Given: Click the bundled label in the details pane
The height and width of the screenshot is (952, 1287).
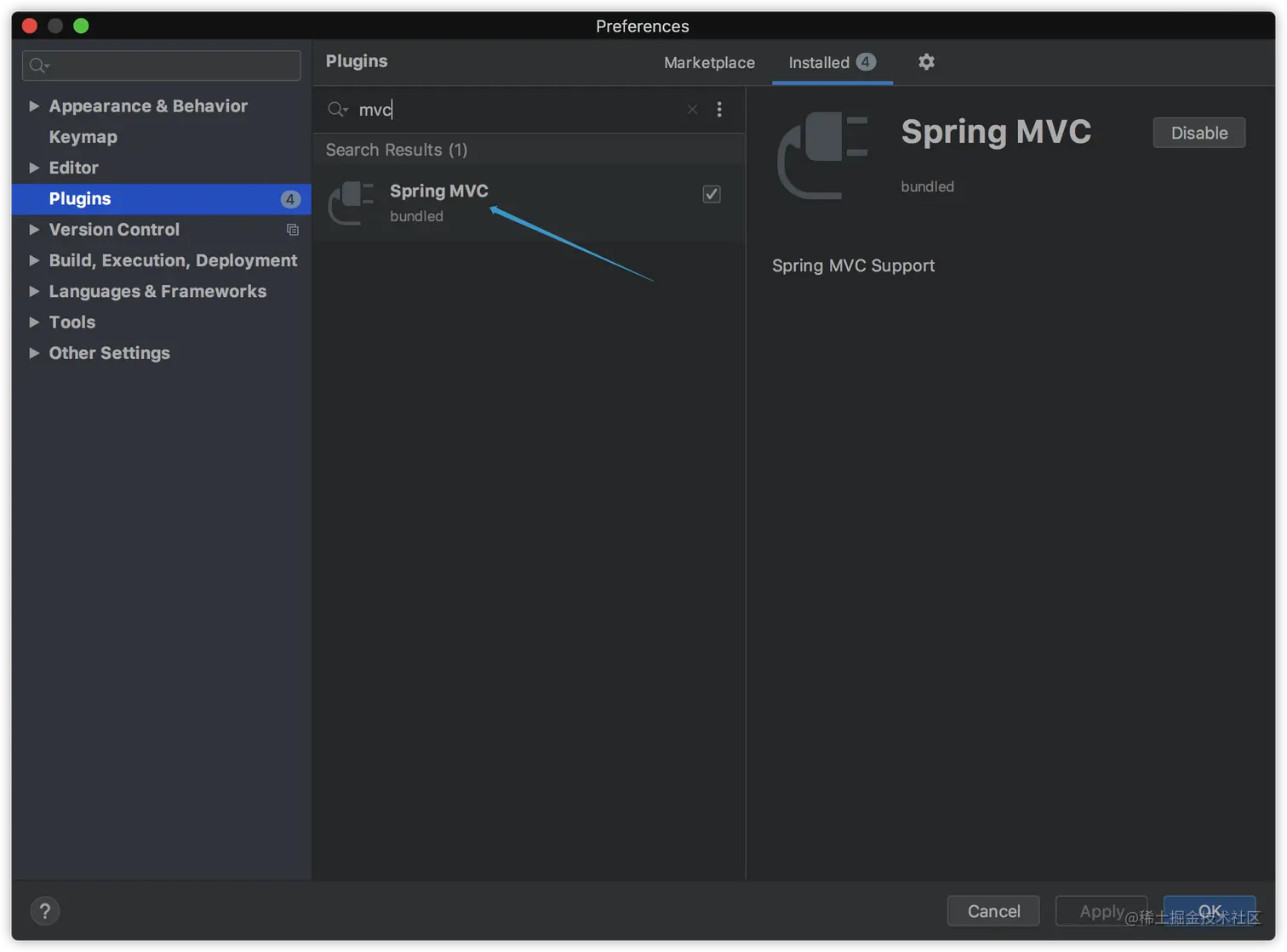Looking at the screenshot, I should tap(927, 186).
